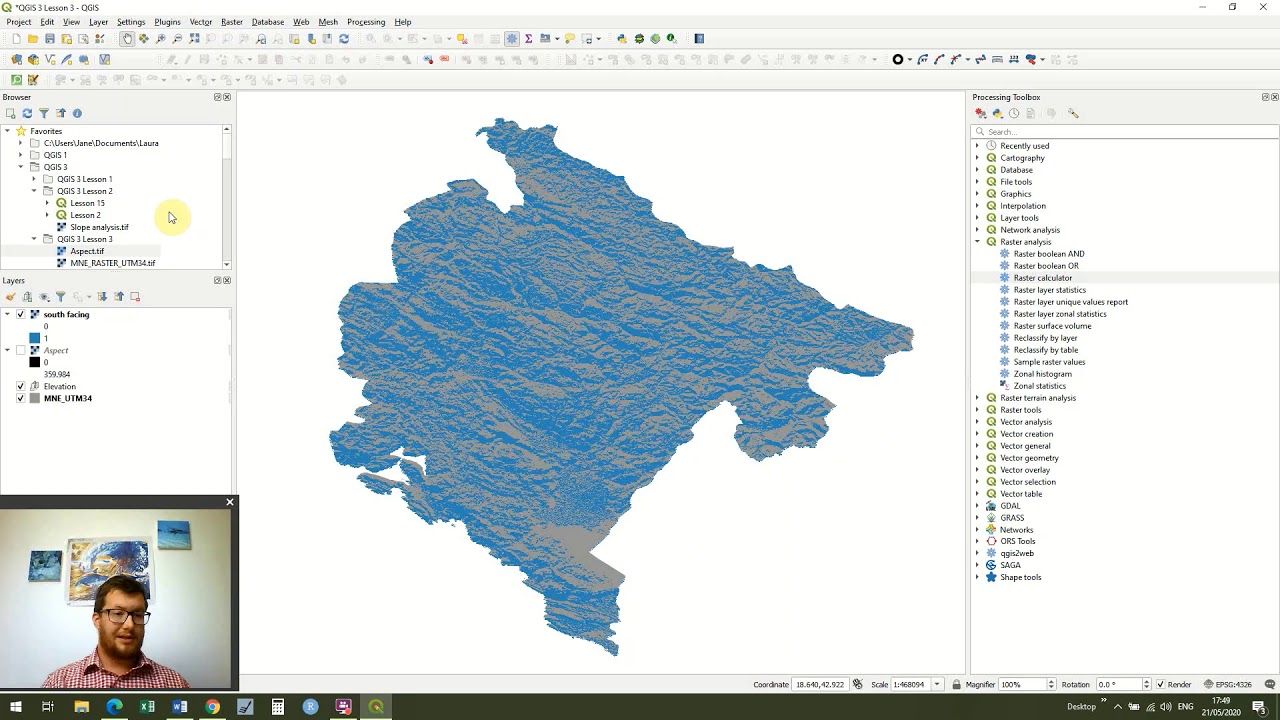Screen dimensions: 1280x720
Task: Open the Raster calculator algorithm
Action: [1042, 278]
